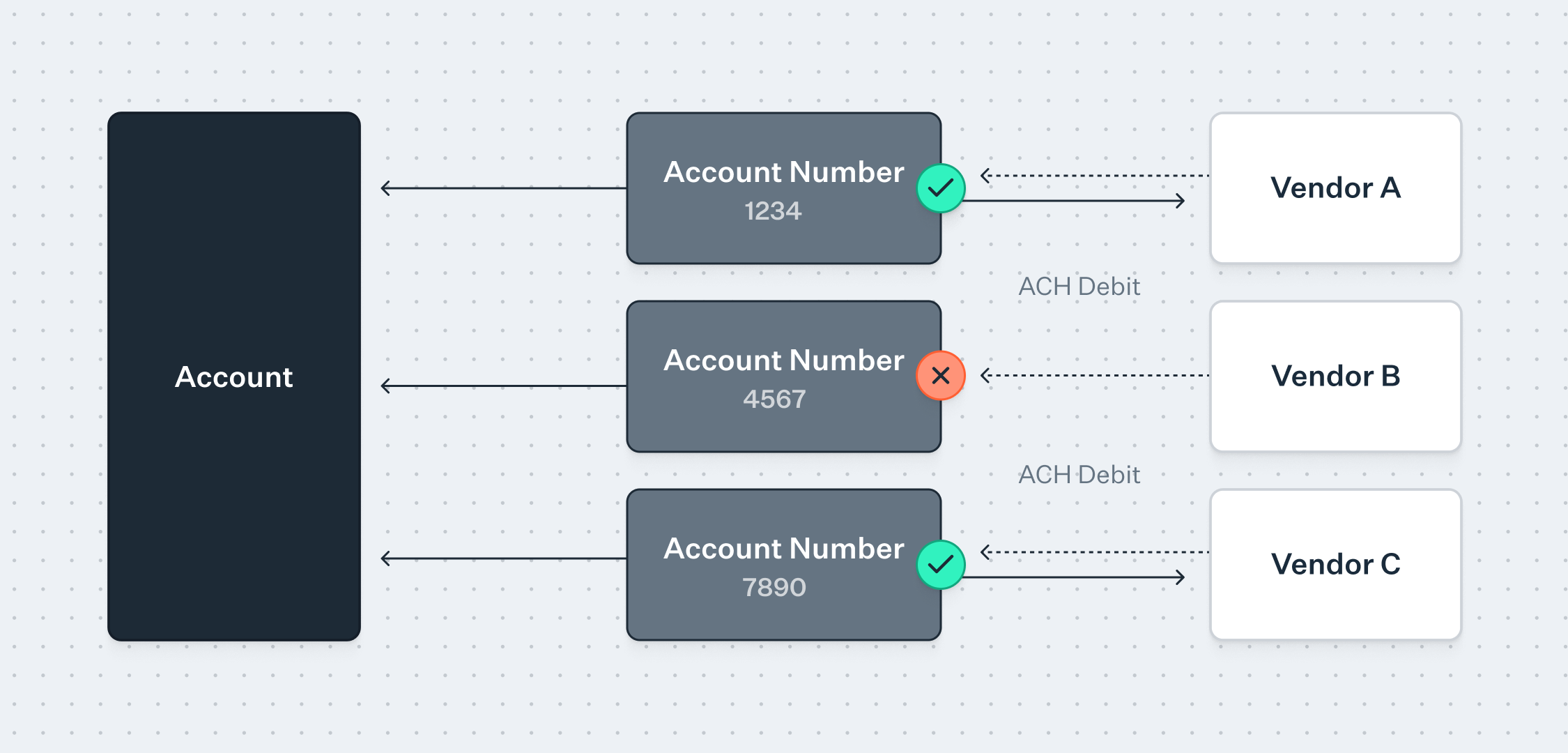The height and width of the screenshot is (753, 1568).
Task: Click the digits 1234 in the top box
Action: click(x=773, y=211)
